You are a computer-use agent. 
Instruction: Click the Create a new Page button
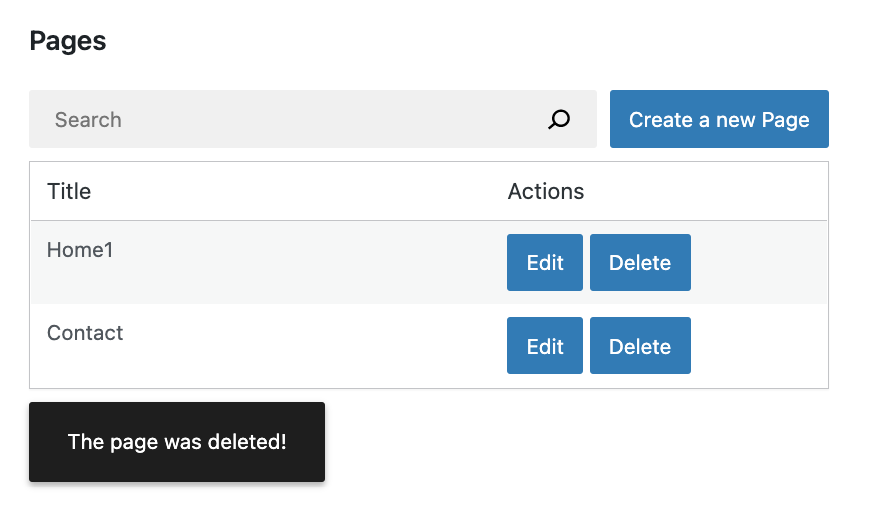pyautogui.click(x=719, y=120)
